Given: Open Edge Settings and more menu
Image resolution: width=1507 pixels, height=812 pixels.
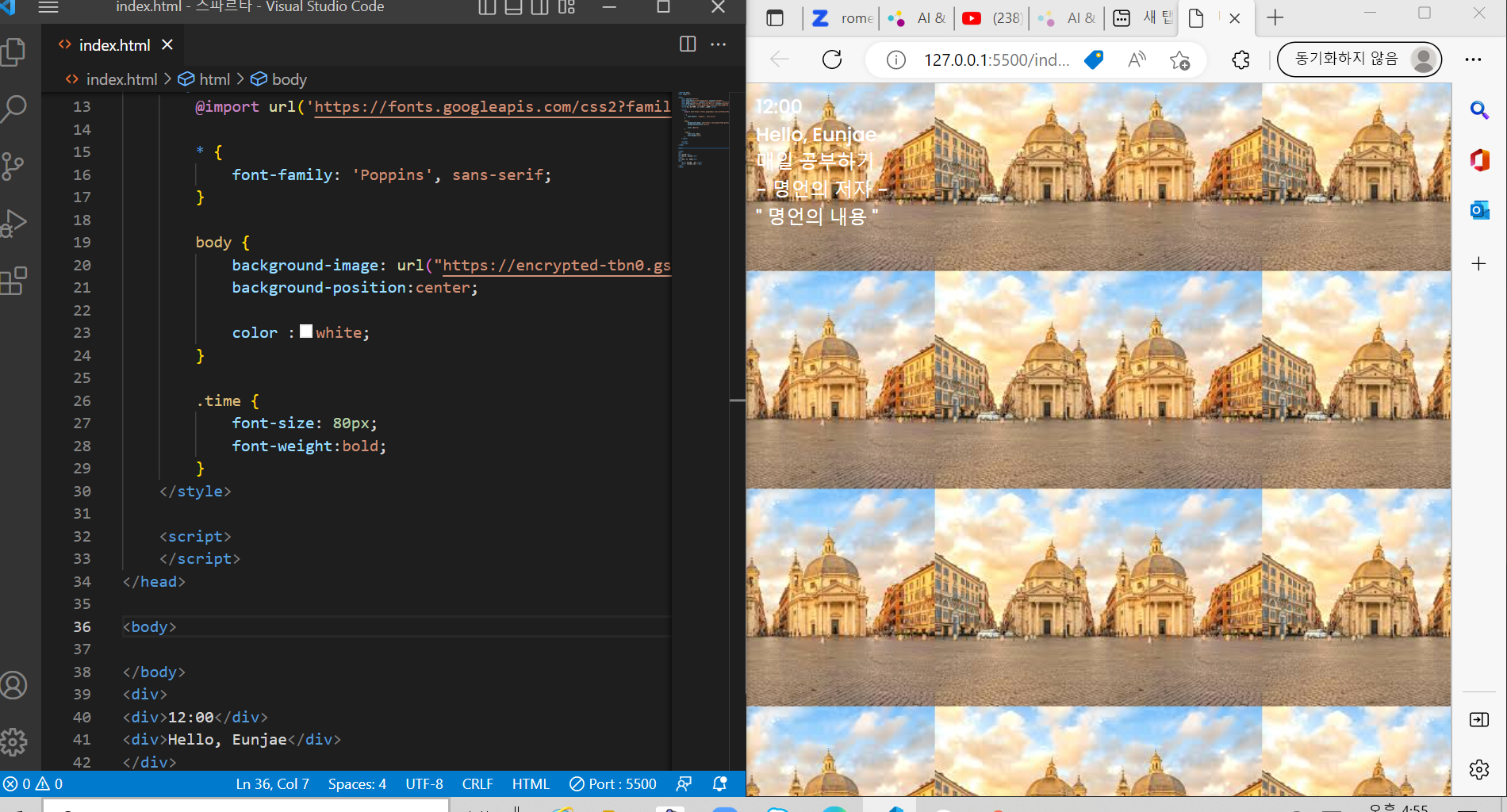Looking at the screenshot, I should (1473, 59).
